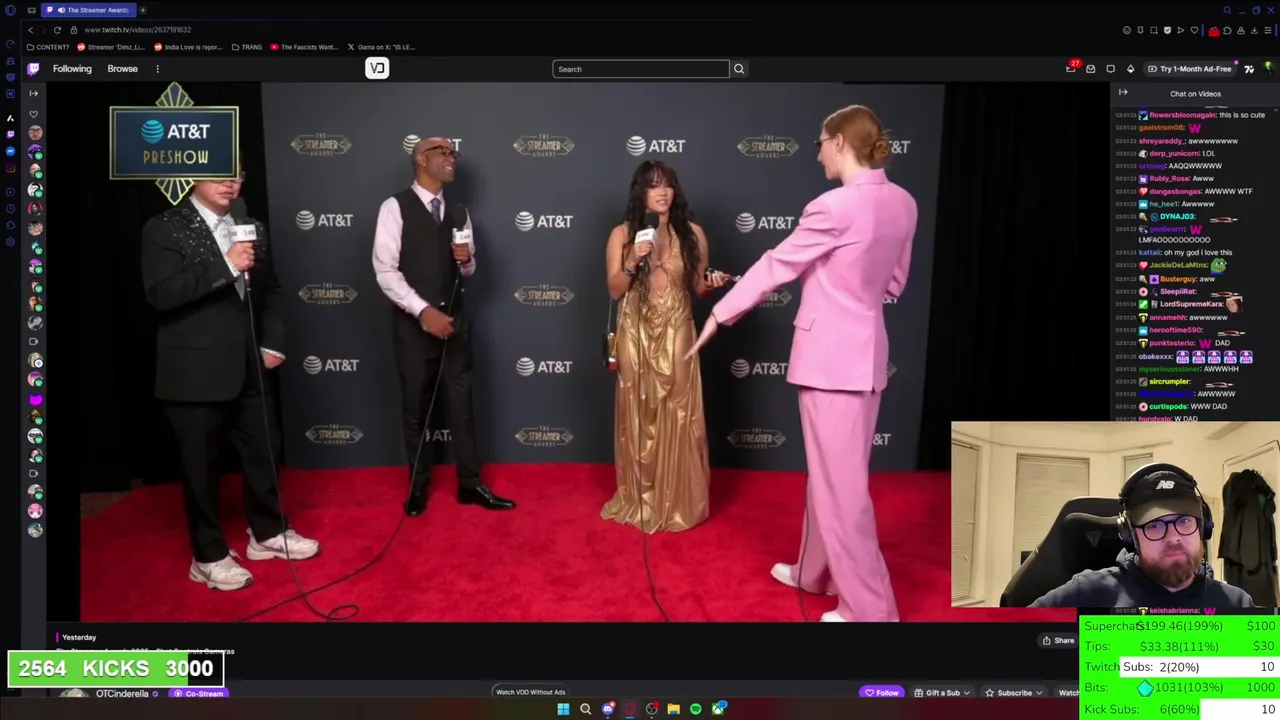
Task: Expand the left sidebar with arrow icon
Action: coord(33,93)
